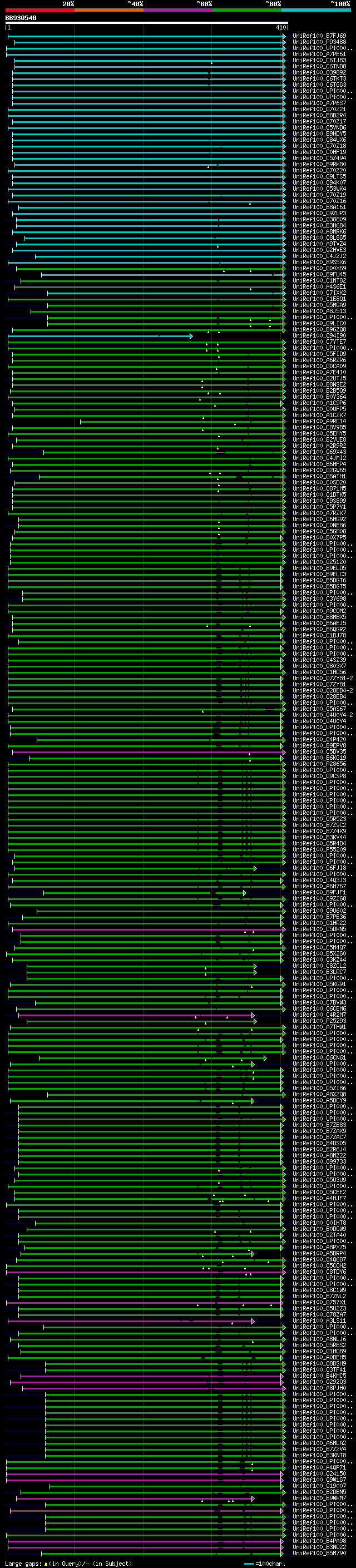Select hit UniRef100_Q24150
356x1568 pixels.
tap(319, 1473)
